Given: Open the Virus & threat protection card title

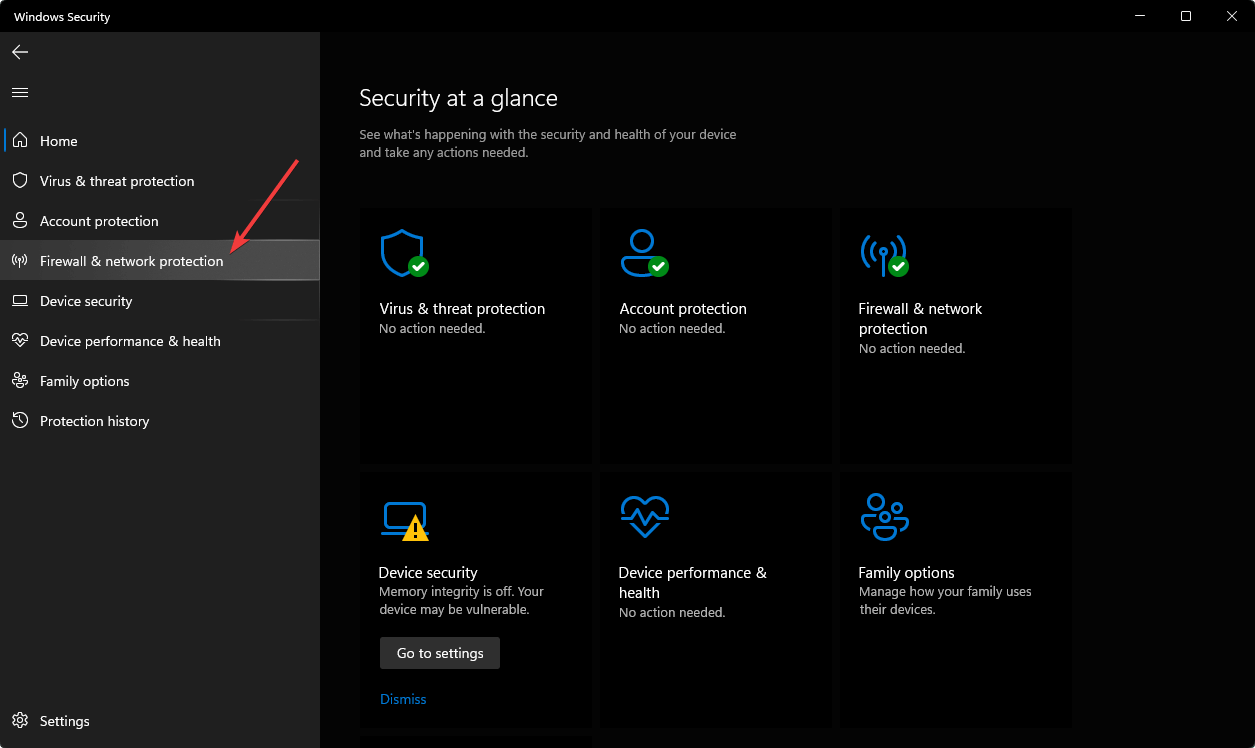Looking at the screenshot, I should 462,309.
